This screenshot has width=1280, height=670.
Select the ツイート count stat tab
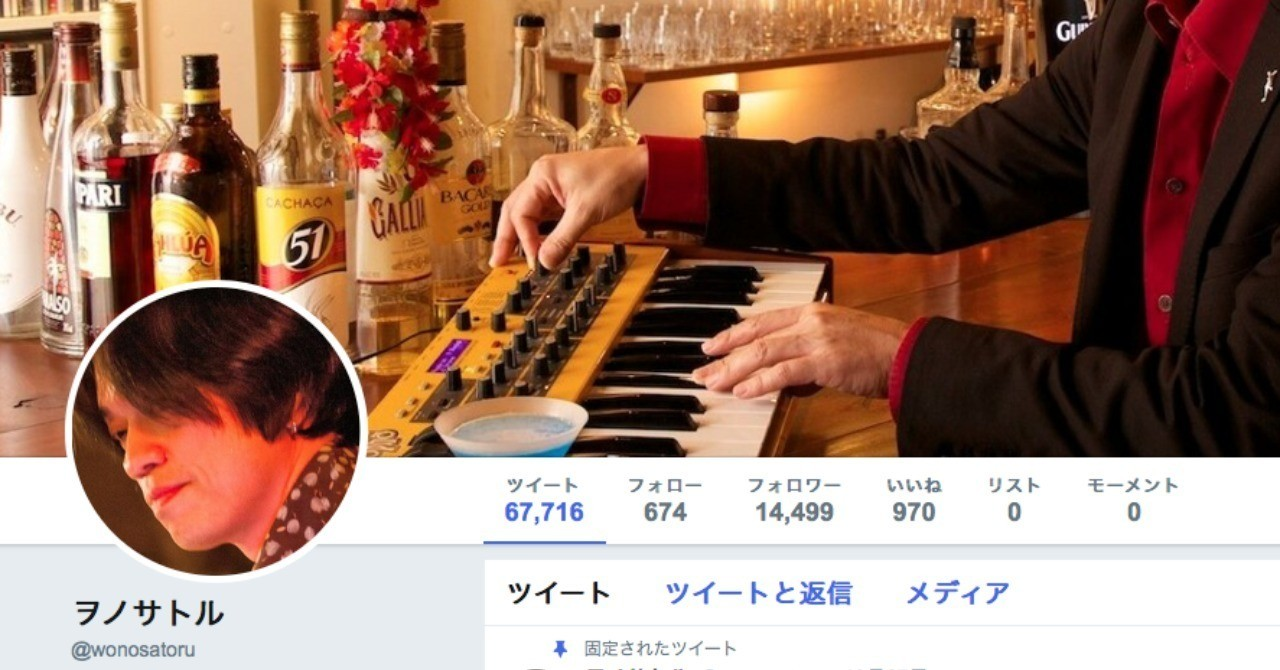[544, 500]
